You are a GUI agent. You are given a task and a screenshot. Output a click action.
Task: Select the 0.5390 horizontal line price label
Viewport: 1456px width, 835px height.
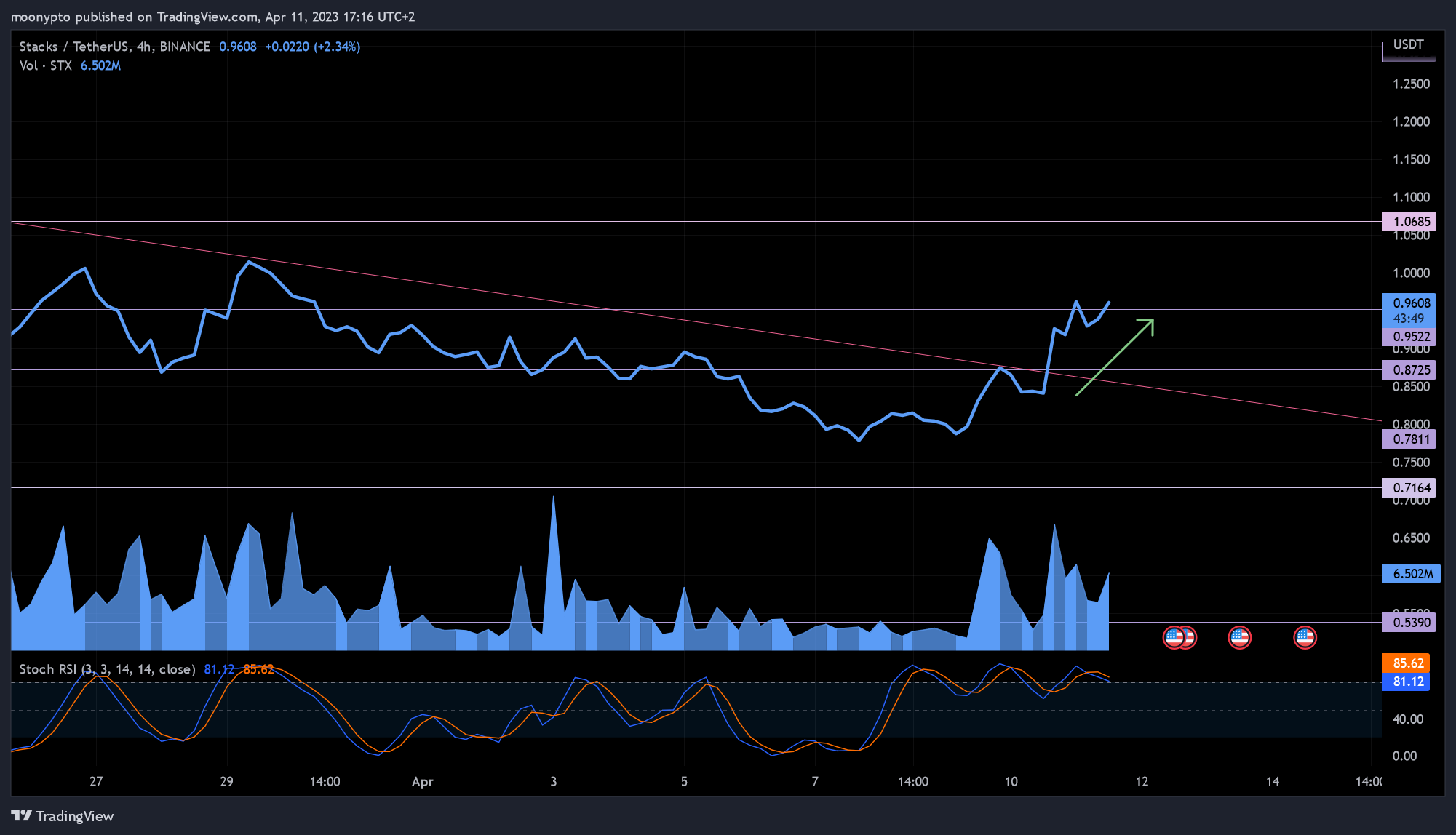point(1409,623)
